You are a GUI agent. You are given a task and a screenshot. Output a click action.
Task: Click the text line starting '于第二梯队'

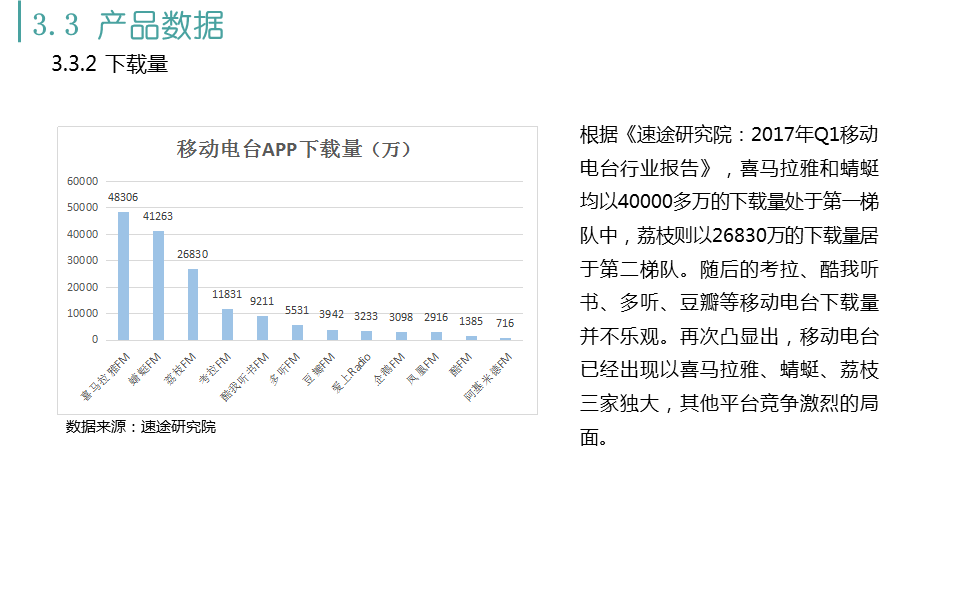pos(729,269)
